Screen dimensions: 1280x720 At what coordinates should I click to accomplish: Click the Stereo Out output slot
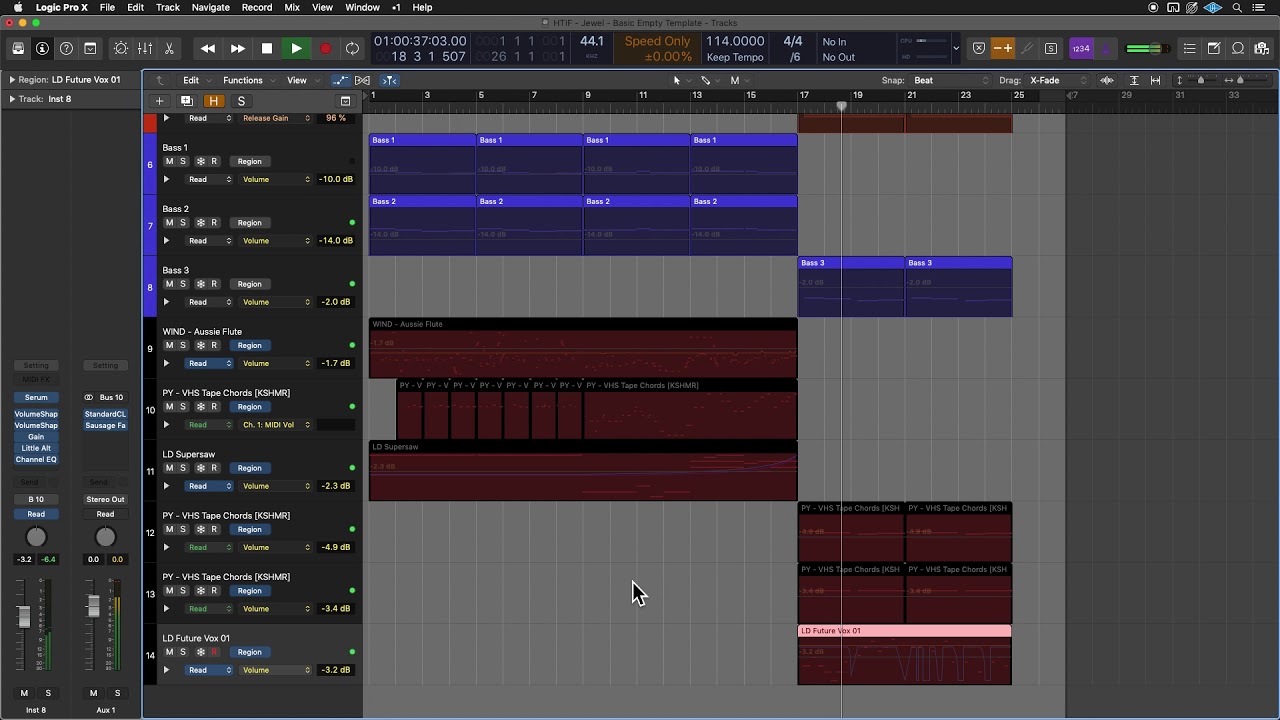[x=105, y=499]
